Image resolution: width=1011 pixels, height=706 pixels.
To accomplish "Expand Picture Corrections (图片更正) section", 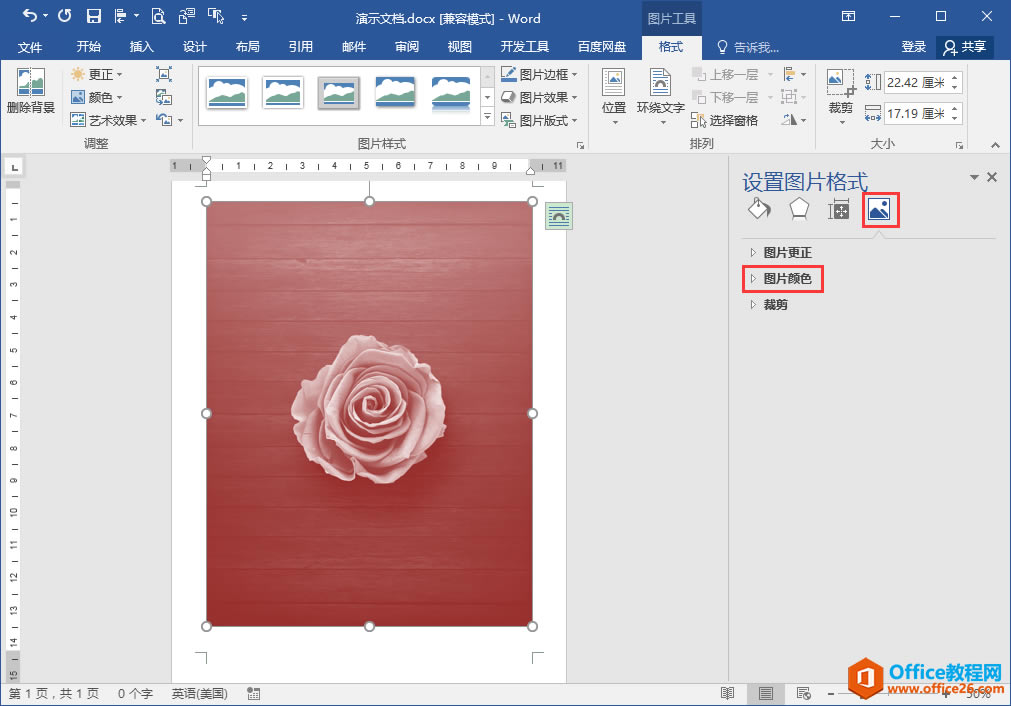I will click(x=781, y=253).
